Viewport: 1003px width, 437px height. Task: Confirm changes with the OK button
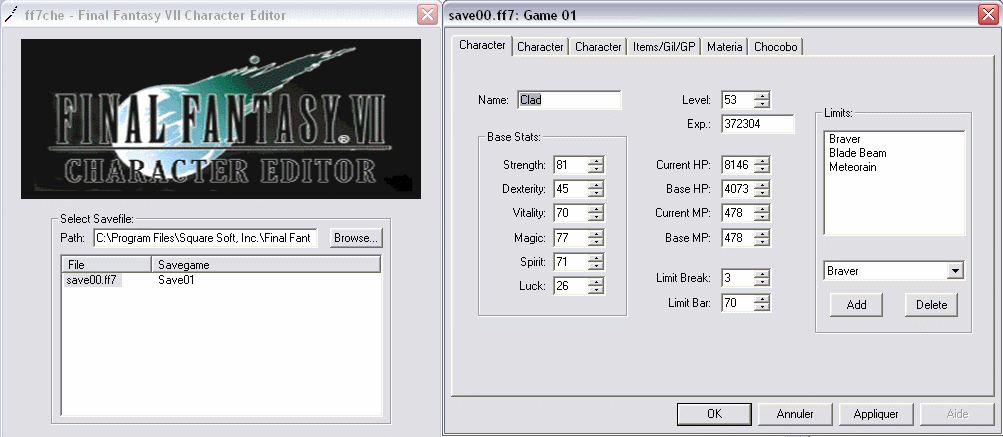click(x=714, y=414)
